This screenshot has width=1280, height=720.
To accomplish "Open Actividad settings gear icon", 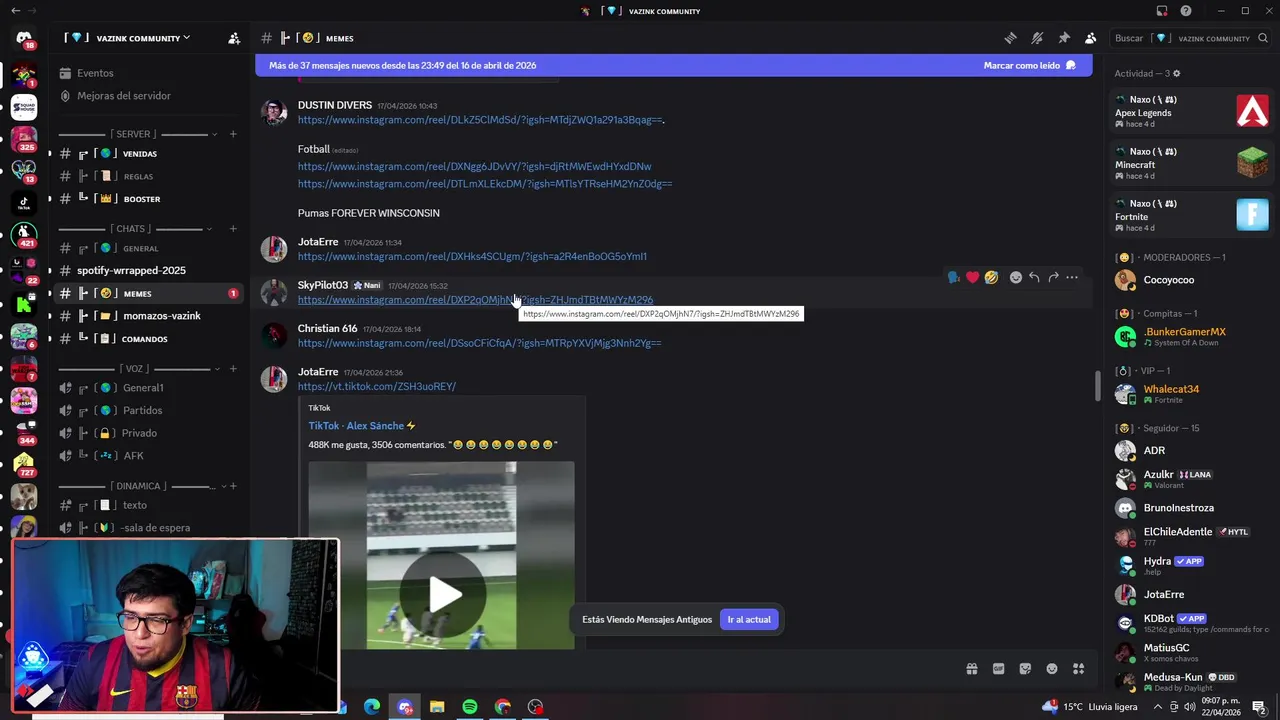I will pyautogui.click(x=1177, y=73).
